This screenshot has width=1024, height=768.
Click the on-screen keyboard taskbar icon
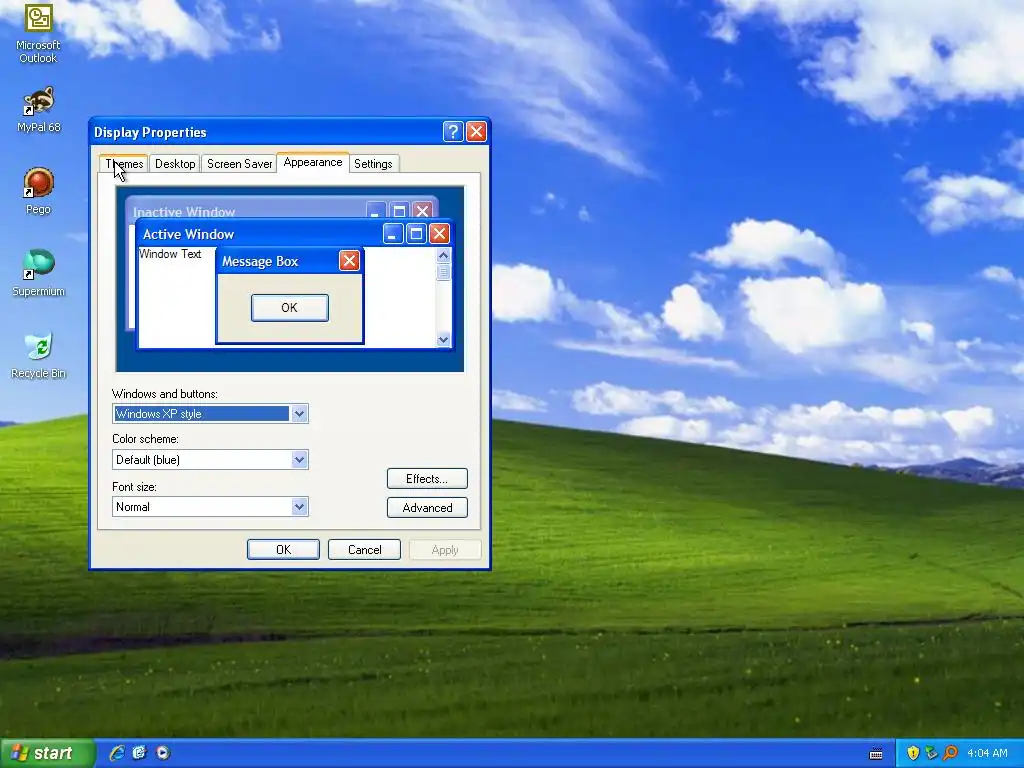pos(876,754)
